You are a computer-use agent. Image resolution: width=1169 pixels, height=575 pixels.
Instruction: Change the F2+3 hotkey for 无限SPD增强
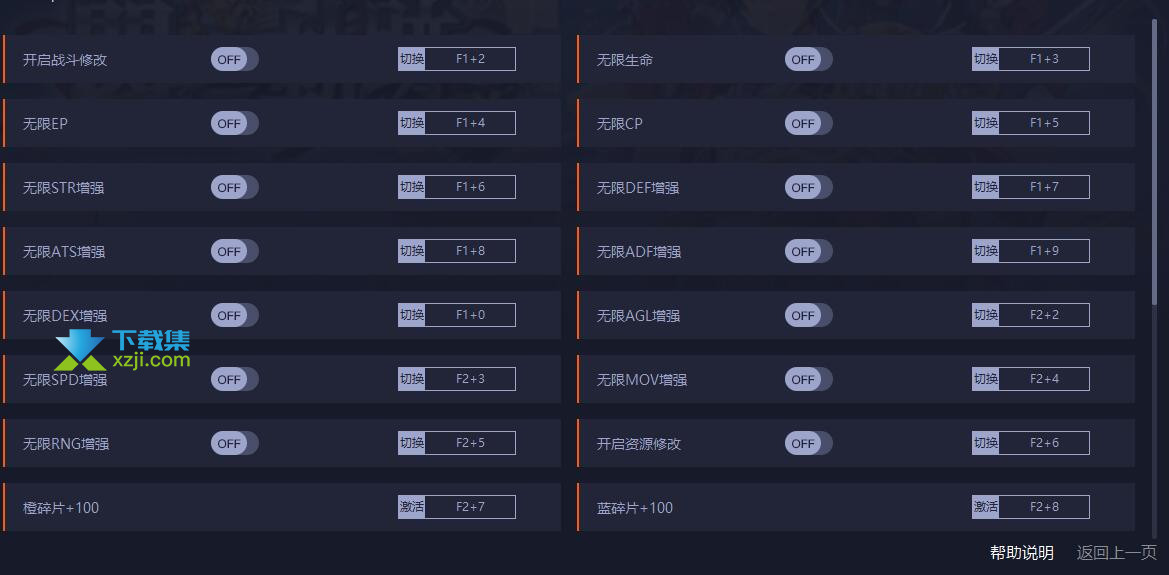click(x=470, y=379)
